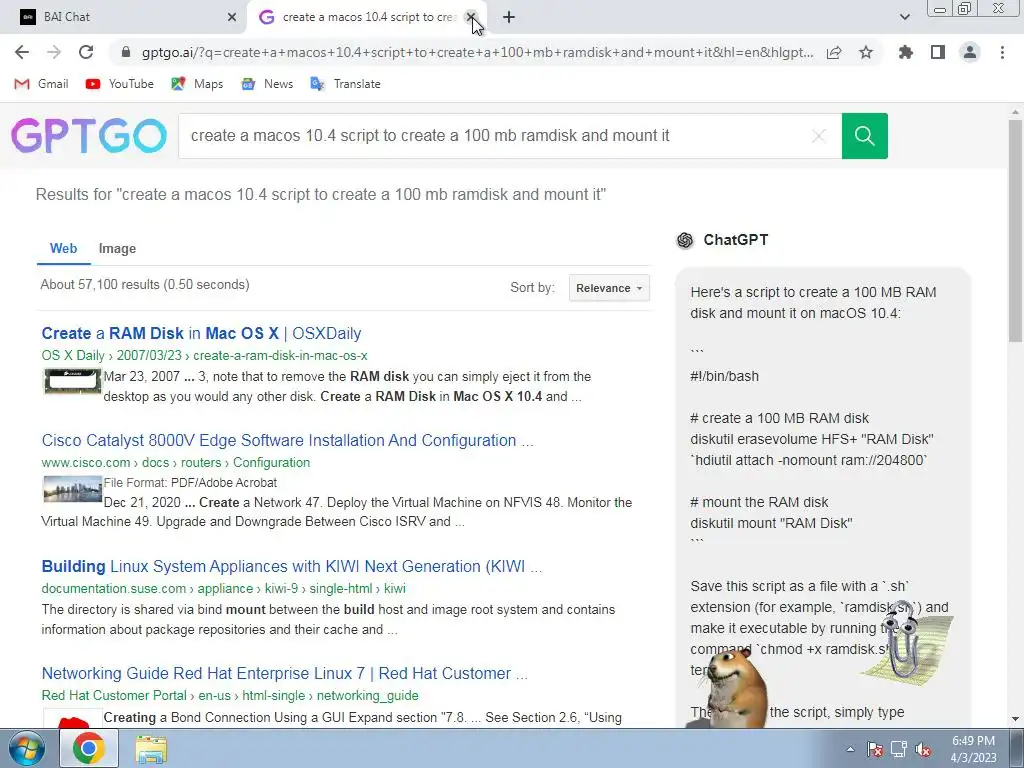Image resolution: width=1024 pixels, height=768 pixels.
Task: Click the taskbar clock showing 6:49 PM
Action: pyautogui.click(x=973, y=749)
